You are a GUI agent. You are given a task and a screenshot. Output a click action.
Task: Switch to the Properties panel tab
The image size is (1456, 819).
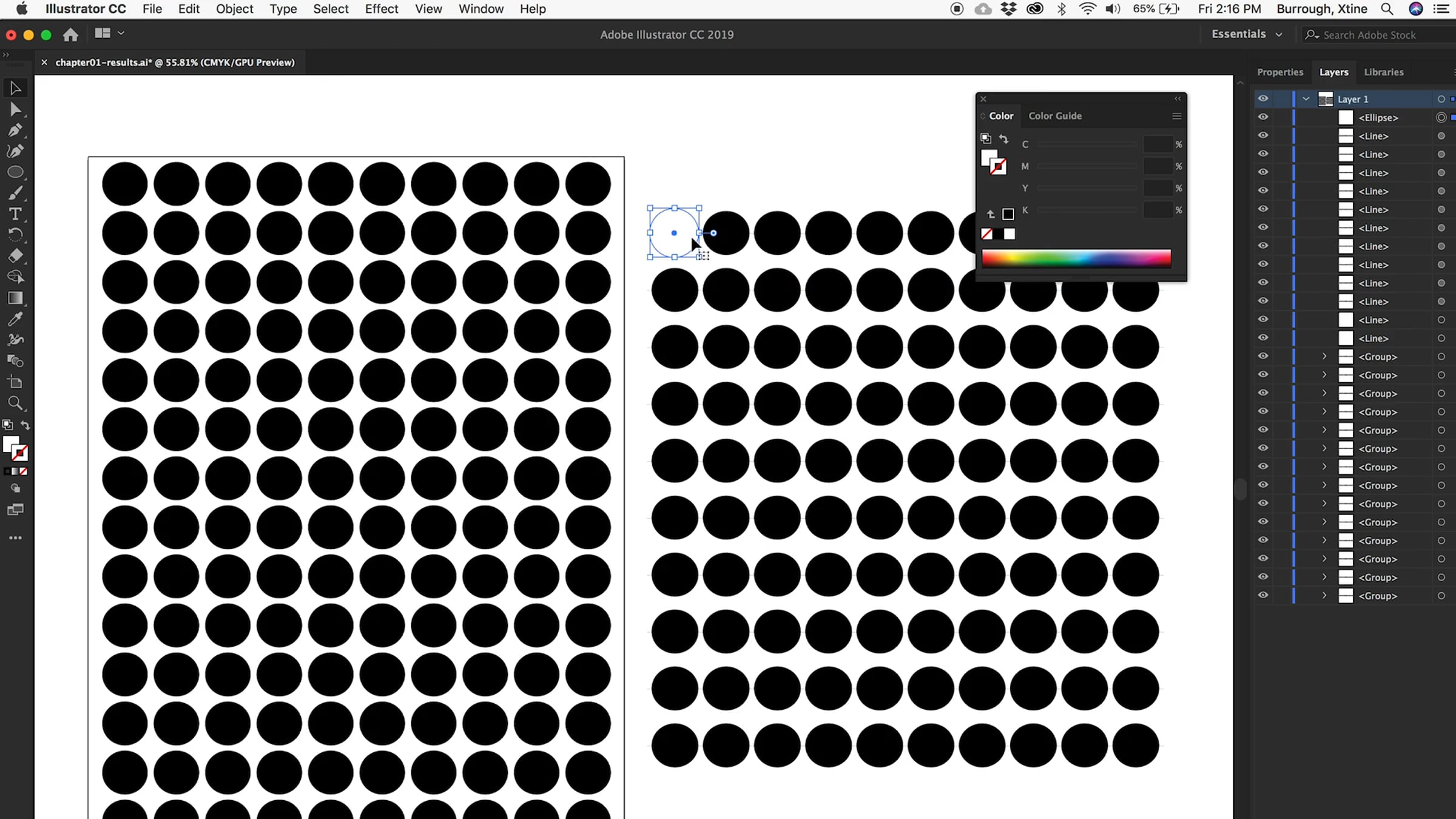click(1279, 72)
